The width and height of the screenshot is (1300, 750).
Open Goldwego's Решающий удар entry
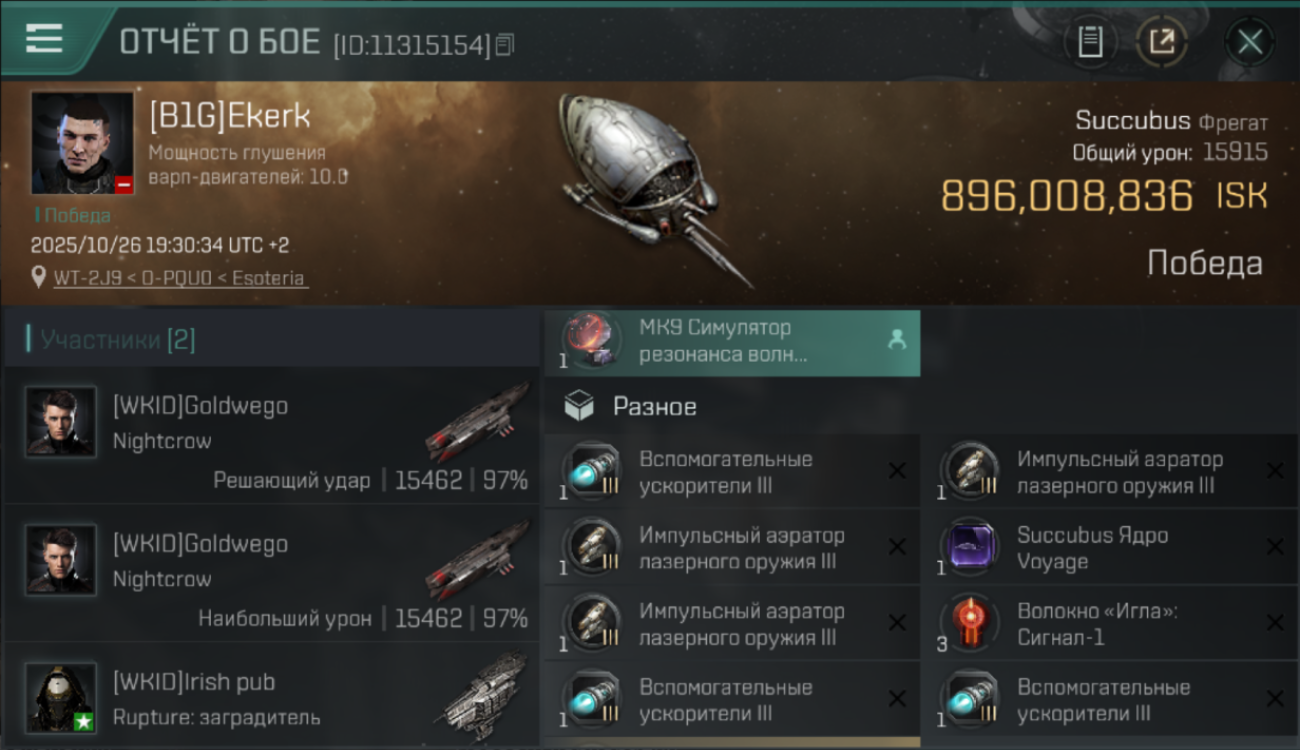[272, 435]
